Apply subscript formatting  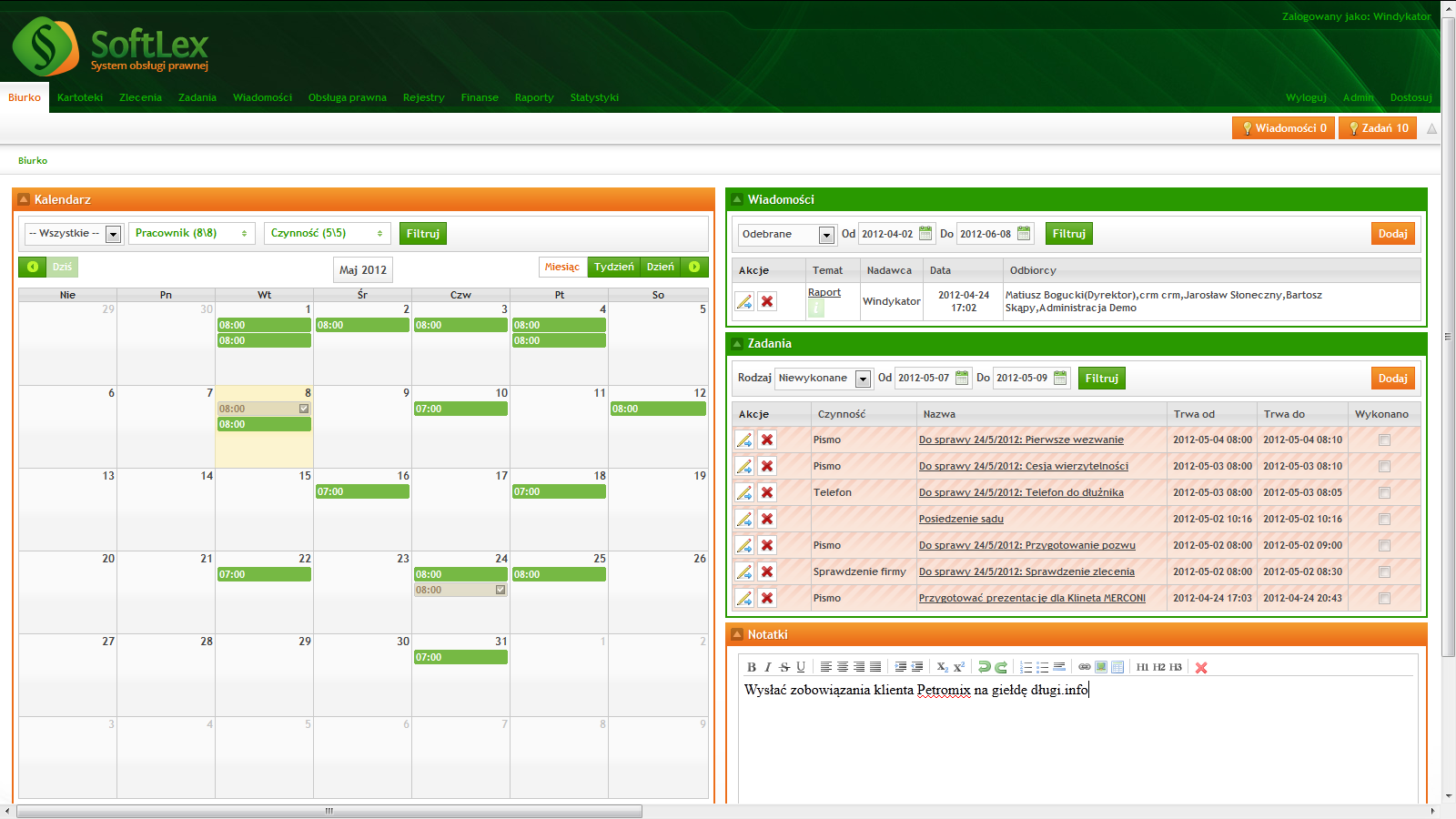(x=942, y=667)
